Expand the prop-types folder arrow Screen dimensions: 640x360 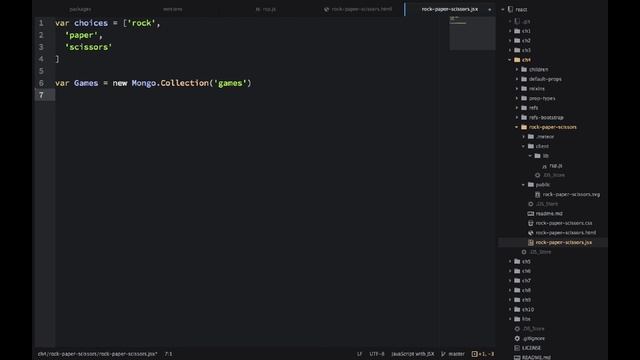517,98
